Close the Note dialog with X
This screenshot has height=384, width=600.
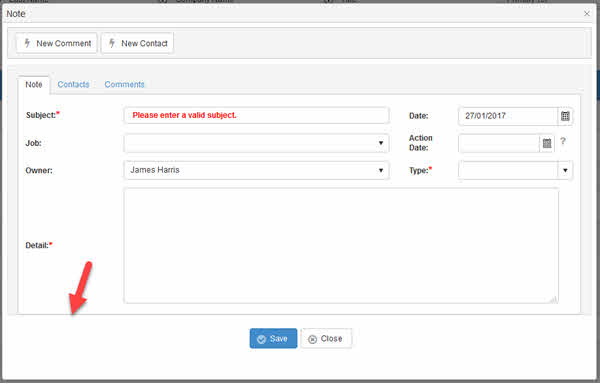click(587, 14)
